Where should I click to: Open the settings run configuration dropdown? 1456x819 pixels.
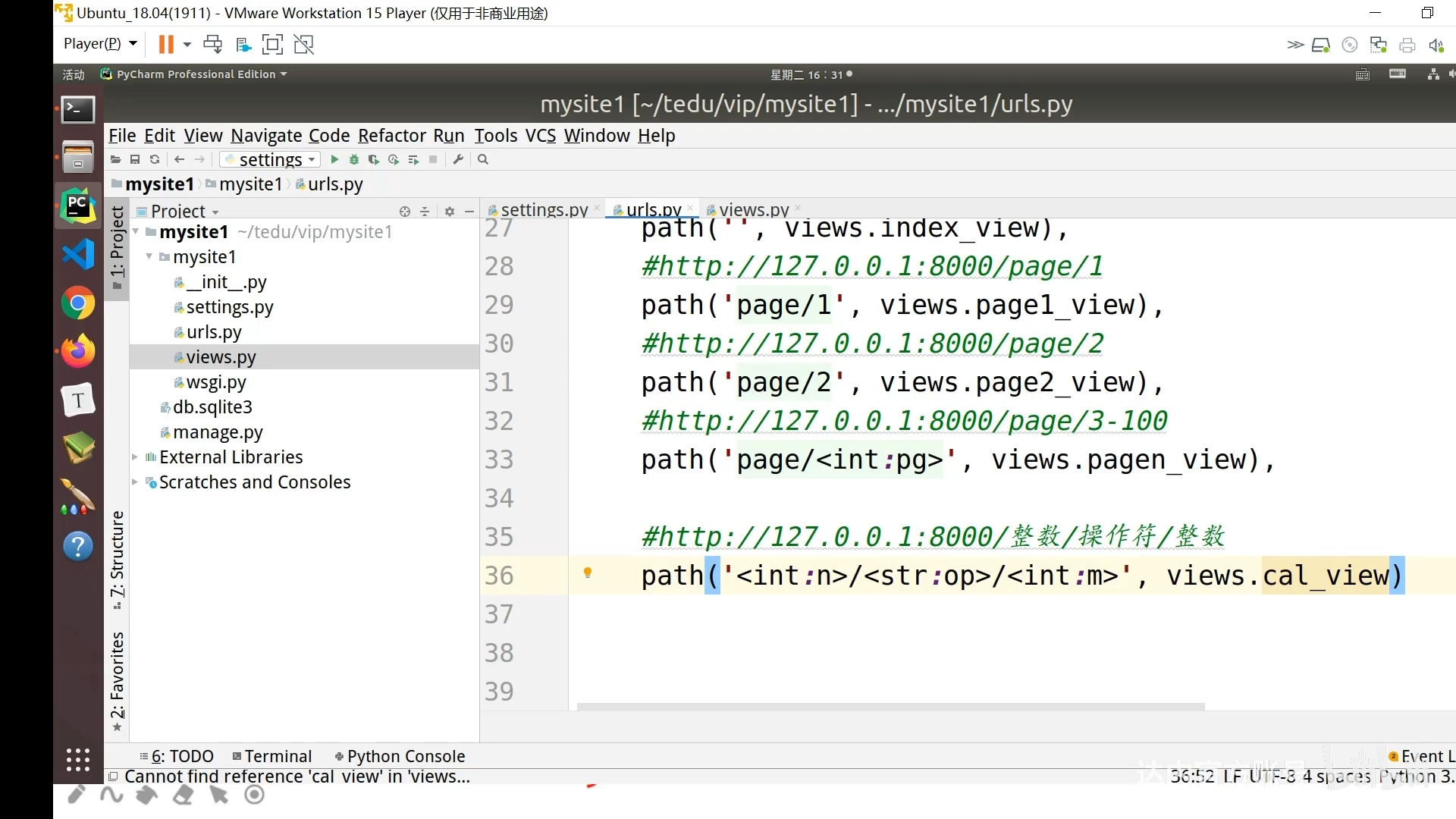271,159
